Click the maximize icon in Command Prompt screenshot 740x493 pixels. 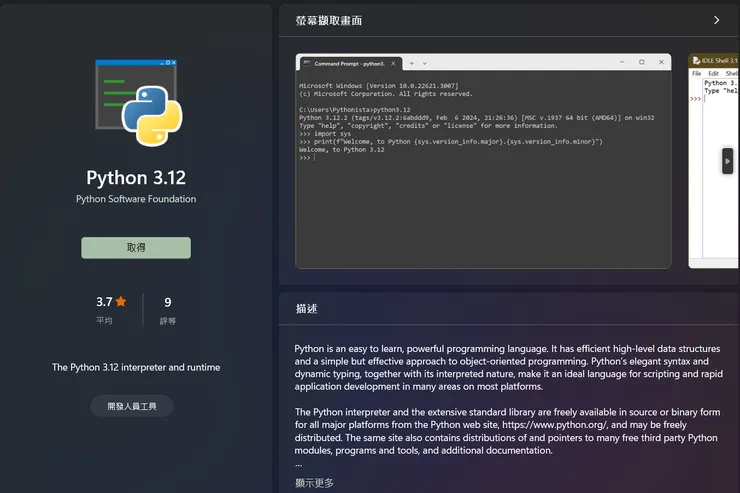641,62
